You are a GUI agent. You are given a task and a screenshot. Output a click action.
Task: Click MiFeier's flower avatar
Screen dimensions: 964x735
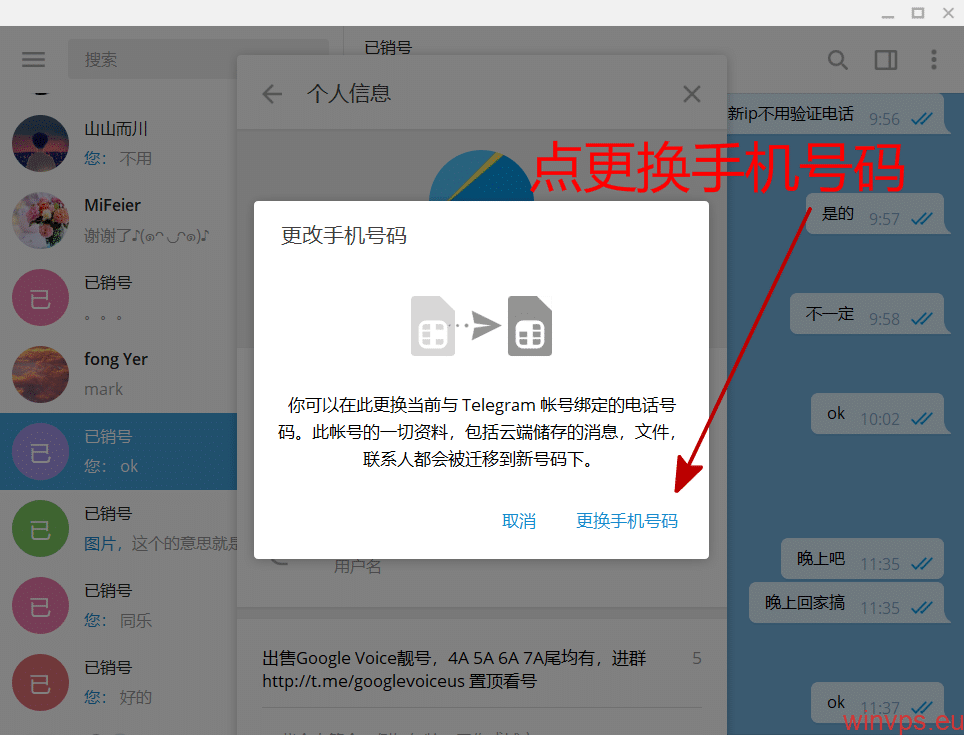(x=41, y=220)
